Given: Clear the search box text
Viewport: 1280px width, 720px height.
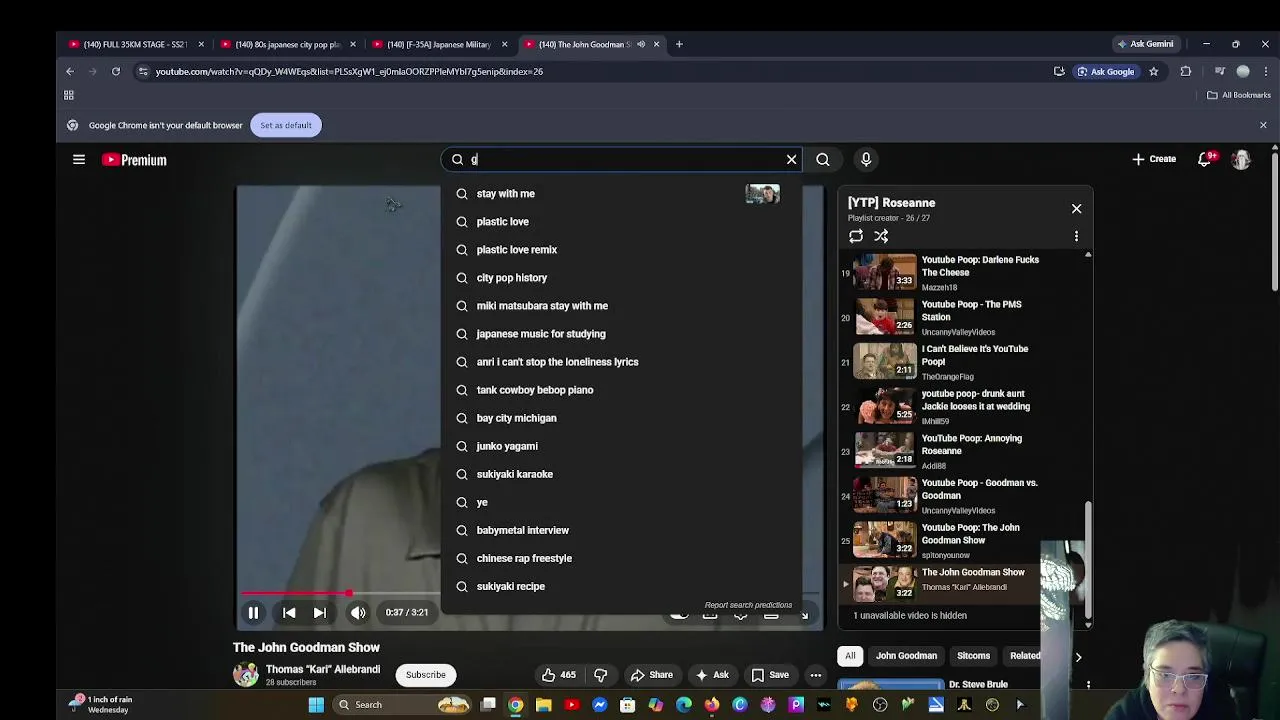Looking at the screenshot, I should (791, 159).
